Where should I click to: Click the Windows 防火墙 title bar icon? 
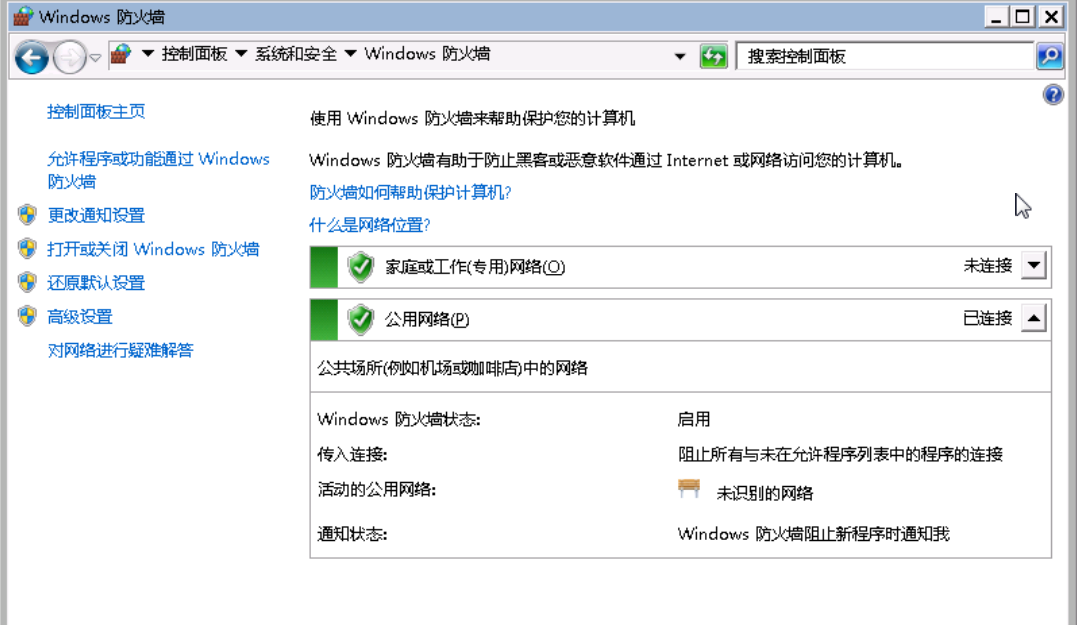[x=23, y=16]
